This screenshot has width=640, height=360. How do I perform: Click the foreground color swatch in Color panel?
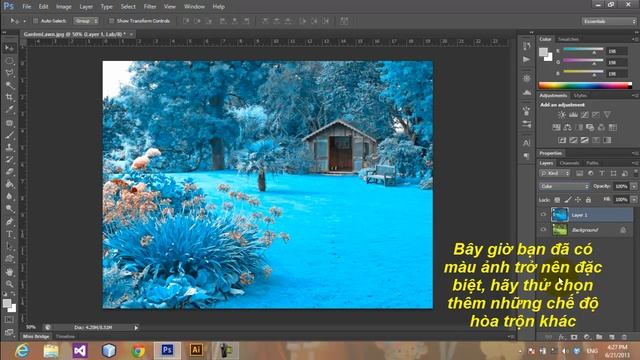pyautogui.click(x=543, y=52)
